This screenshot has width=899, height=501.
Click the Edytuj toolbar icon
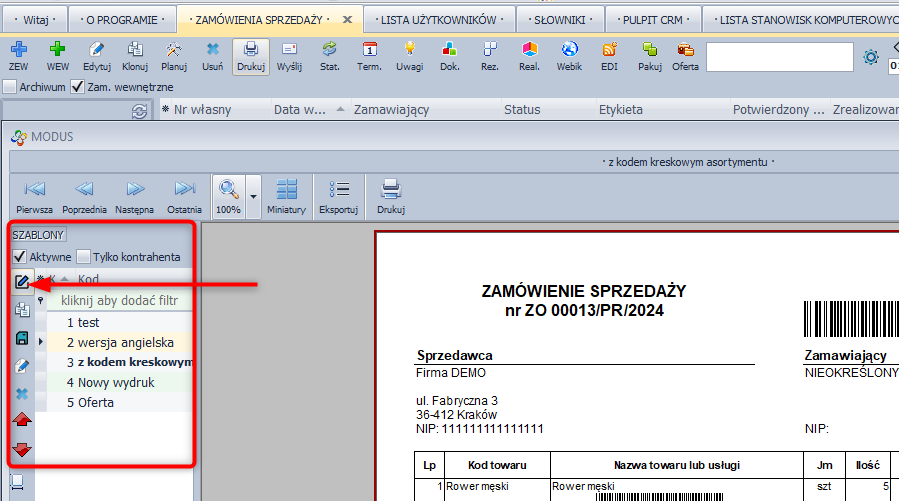96,50
